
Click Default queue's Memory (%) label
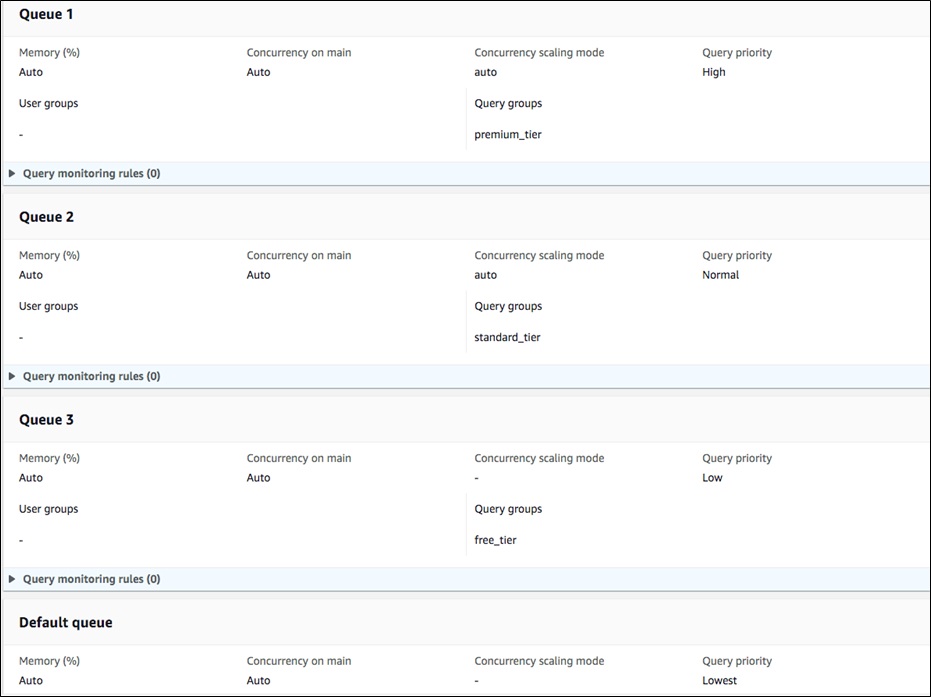pyautogui.click(x=49, y=661)
